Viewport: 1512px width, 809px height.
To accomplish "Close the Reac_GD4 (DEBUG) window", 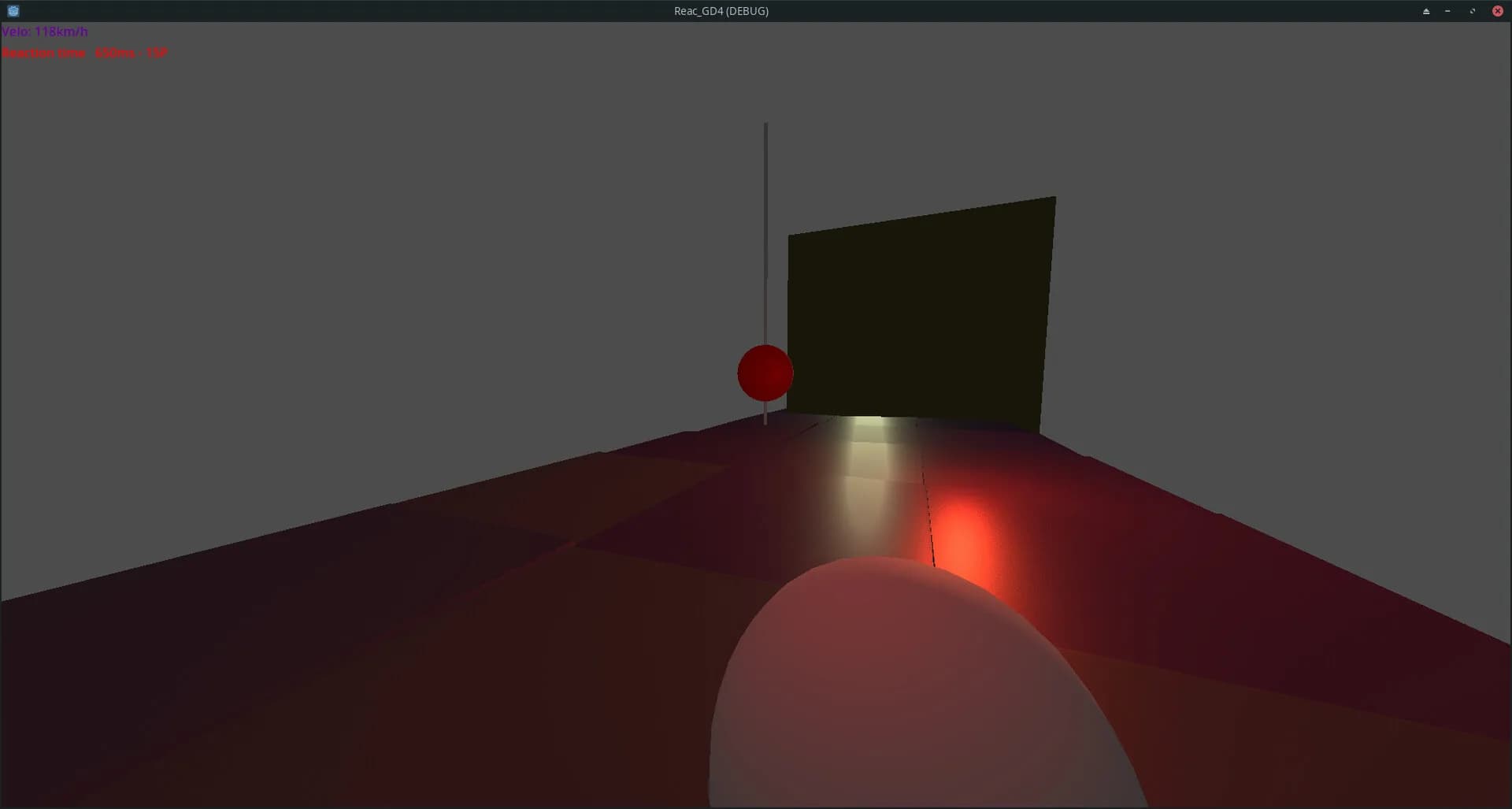I will 1498,11.
